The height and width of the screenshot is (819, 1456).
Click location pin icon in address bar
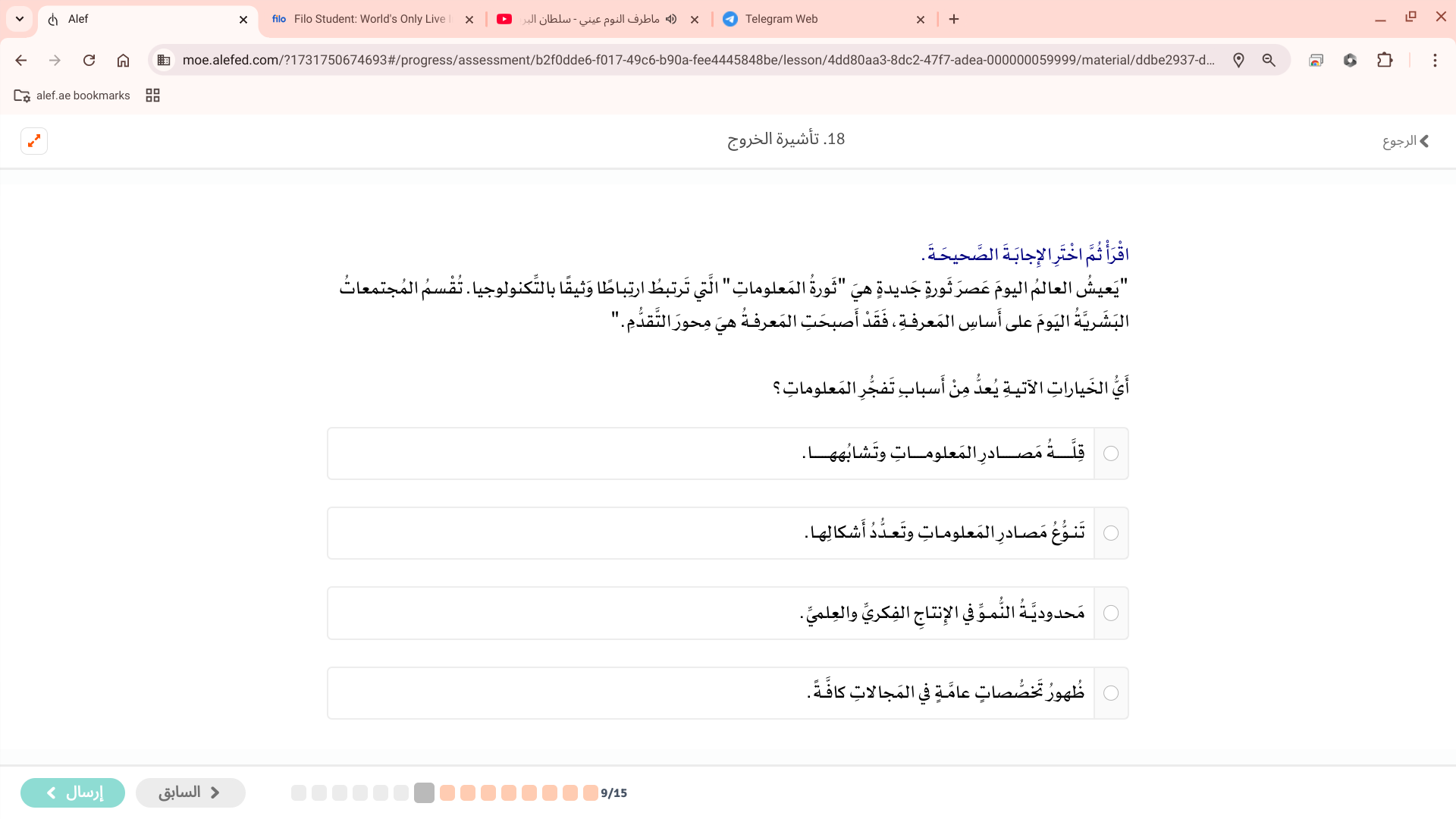[1238, 61]
